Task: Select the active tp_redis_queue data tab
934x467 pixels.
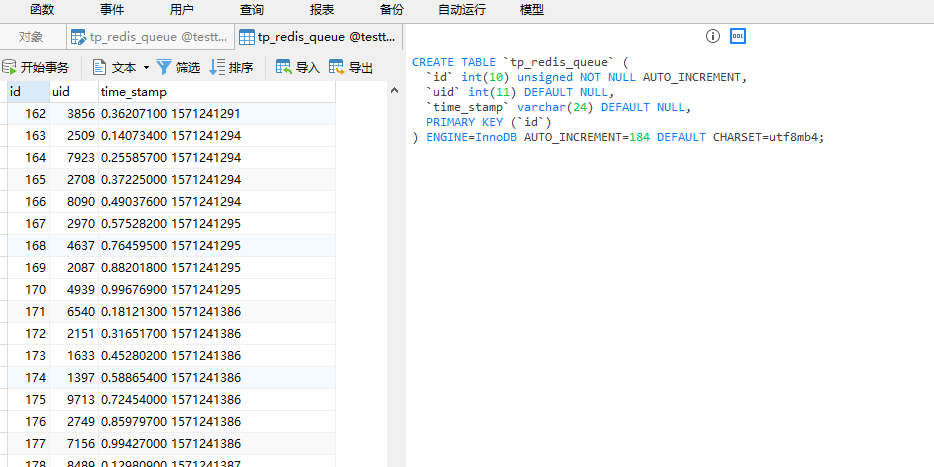Action: pos(318,37)
